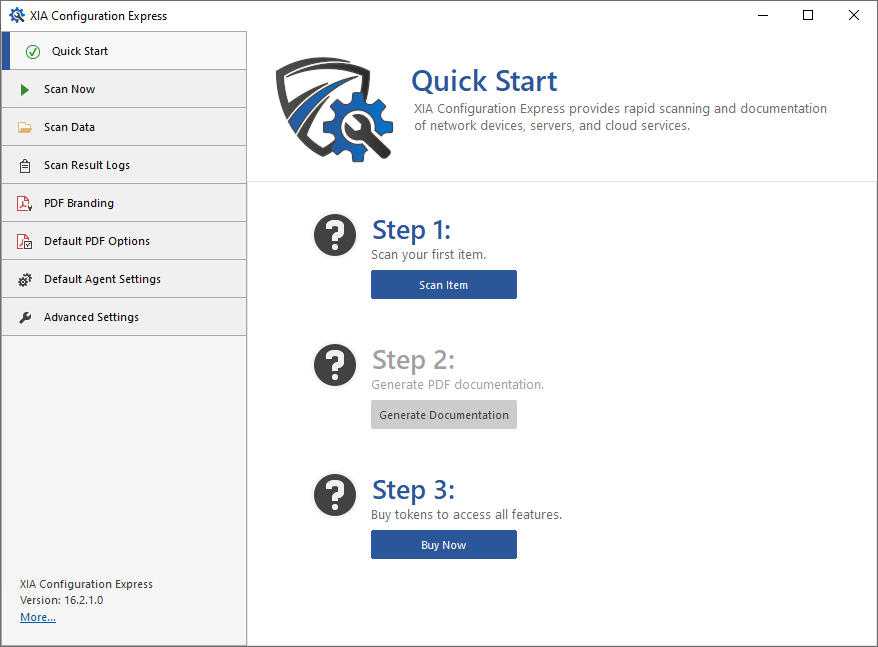
Task: Click the Version: 16.2.1.0 text
Action: click(62, 600)
